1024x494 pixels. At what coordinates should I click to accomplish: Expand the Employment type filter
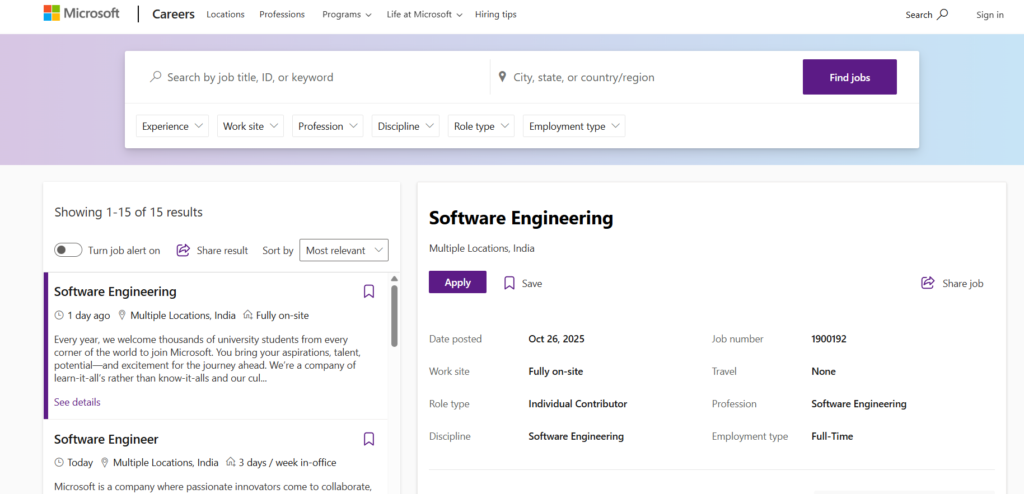point(574,126)
